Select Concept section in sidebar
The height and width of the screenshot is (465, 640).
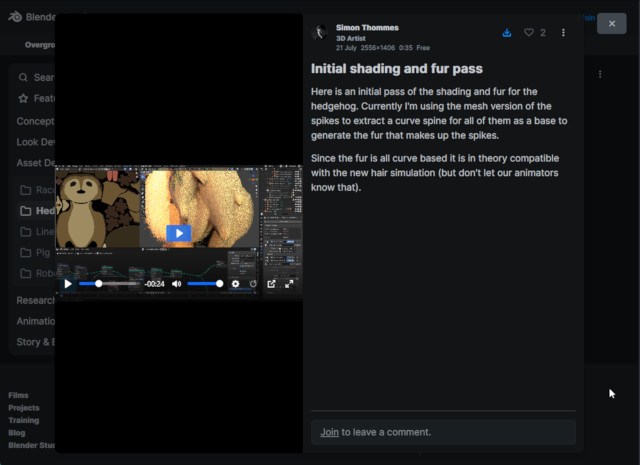36,121
